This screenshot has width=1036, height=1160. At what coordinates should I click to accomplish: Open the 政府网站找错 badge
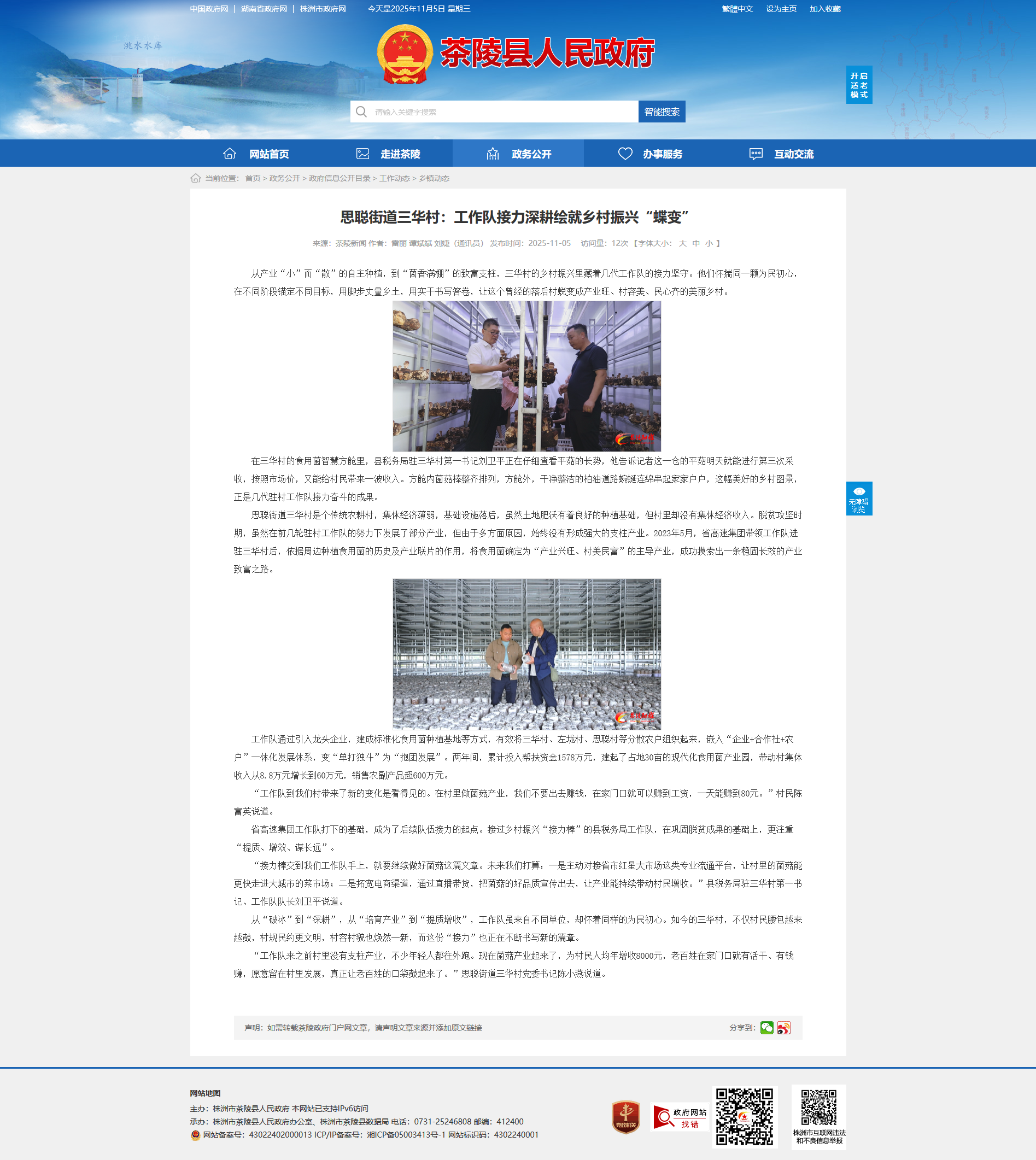[x=679, y=1117]
